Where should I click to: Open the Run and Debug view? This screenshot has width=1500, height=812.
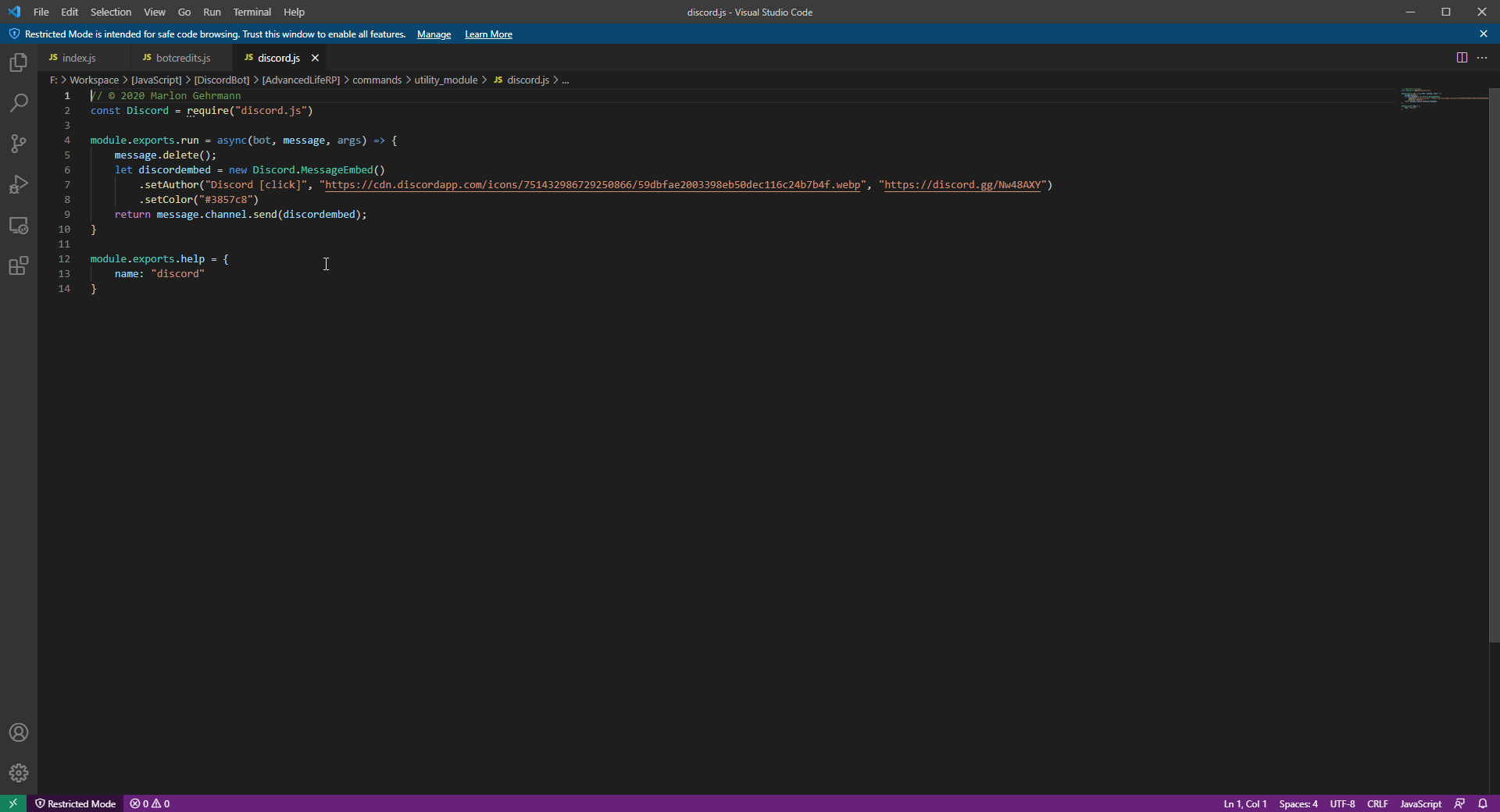click(19, 184)
